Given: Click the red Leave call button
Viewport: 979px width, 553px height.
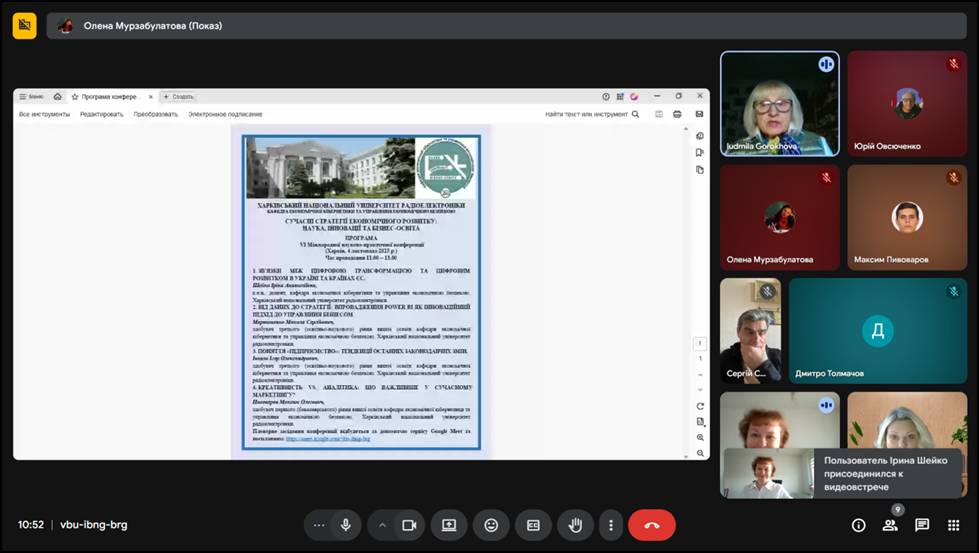Looking at the screenshot, I should point(652,525).
